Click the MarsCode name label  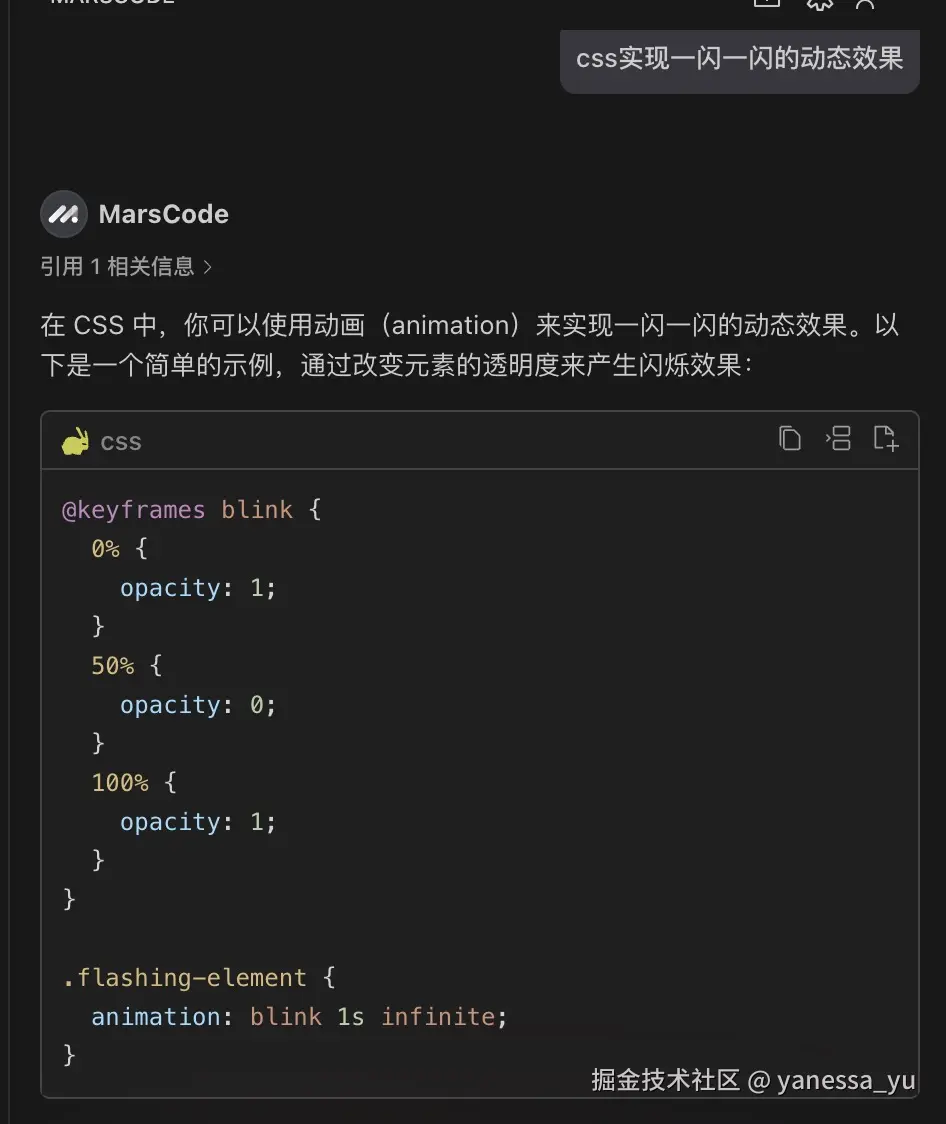point(164,214)
